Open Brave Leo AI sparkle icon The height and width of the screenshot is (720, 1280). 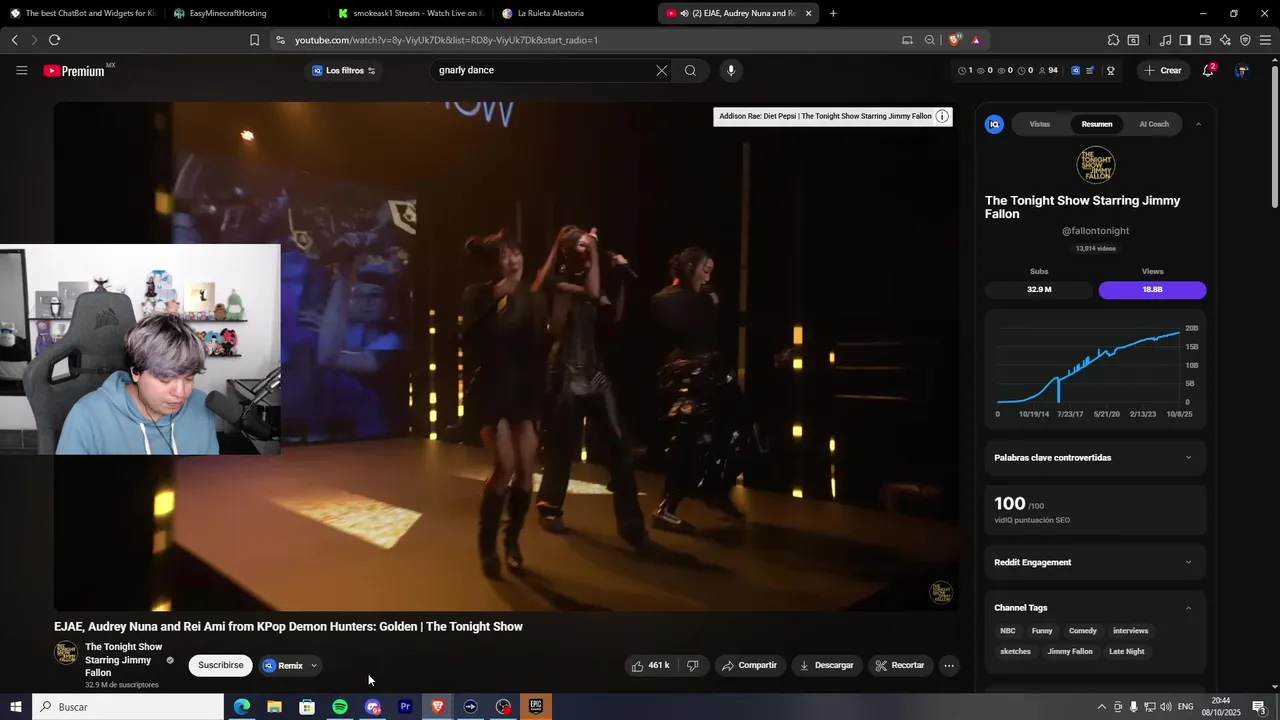[x=1225, y=40]
